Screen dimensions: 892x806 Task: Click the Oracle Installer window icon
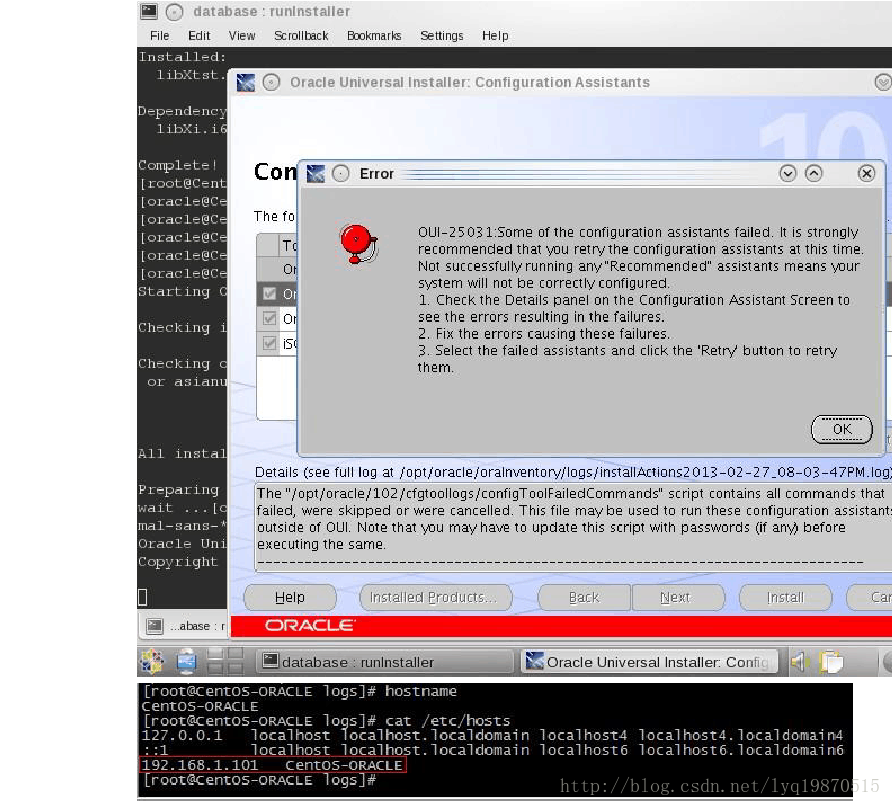point(246,82)
